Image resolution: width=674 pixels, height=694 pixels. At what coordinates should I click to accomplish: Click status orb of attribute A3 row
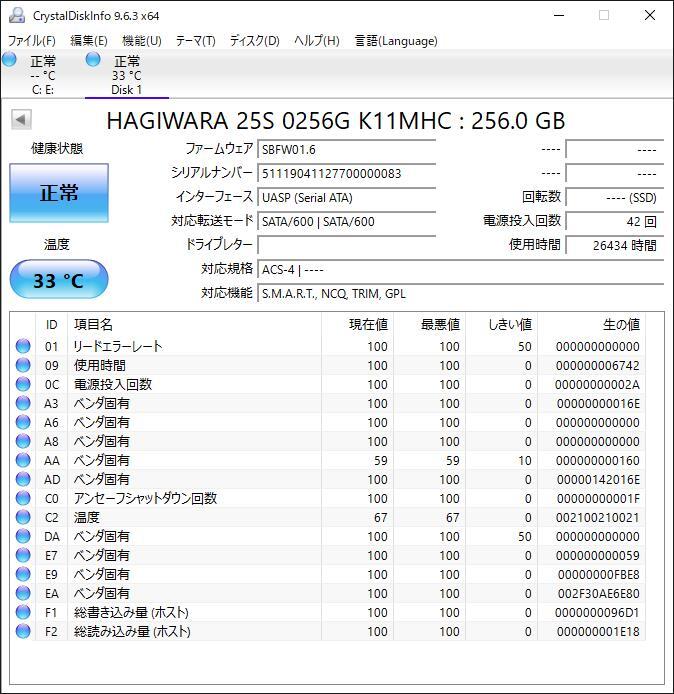23,403
